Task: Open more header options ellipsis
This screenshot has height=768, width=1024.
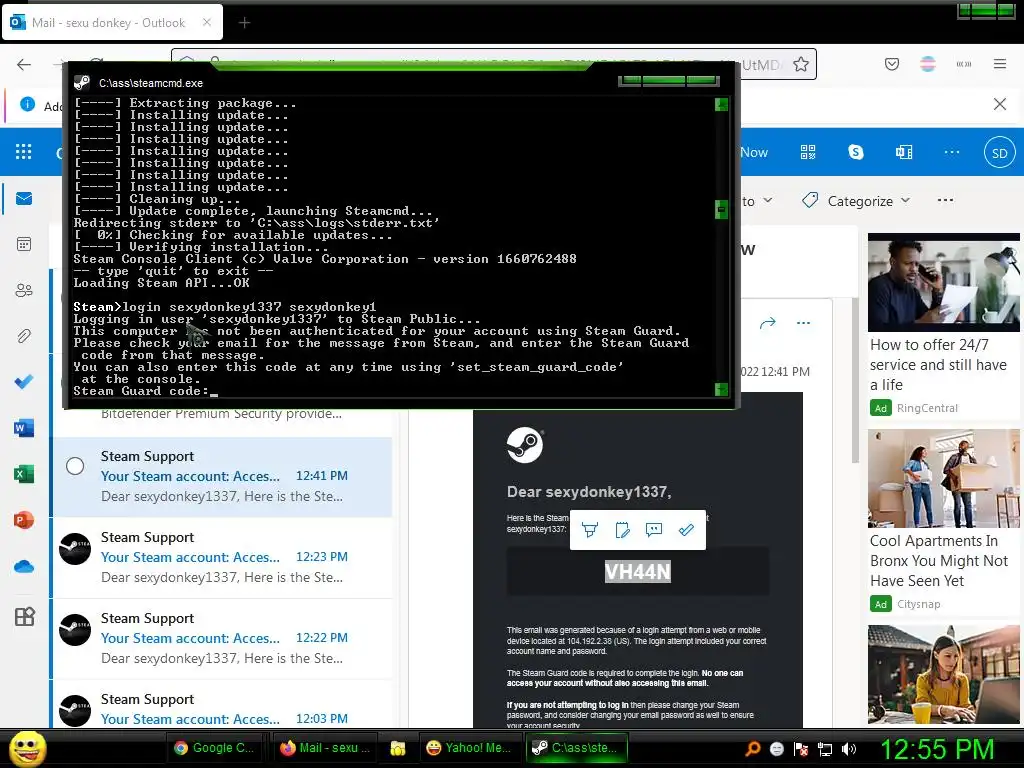Action: pyautogui.click(x=952, y=152)
